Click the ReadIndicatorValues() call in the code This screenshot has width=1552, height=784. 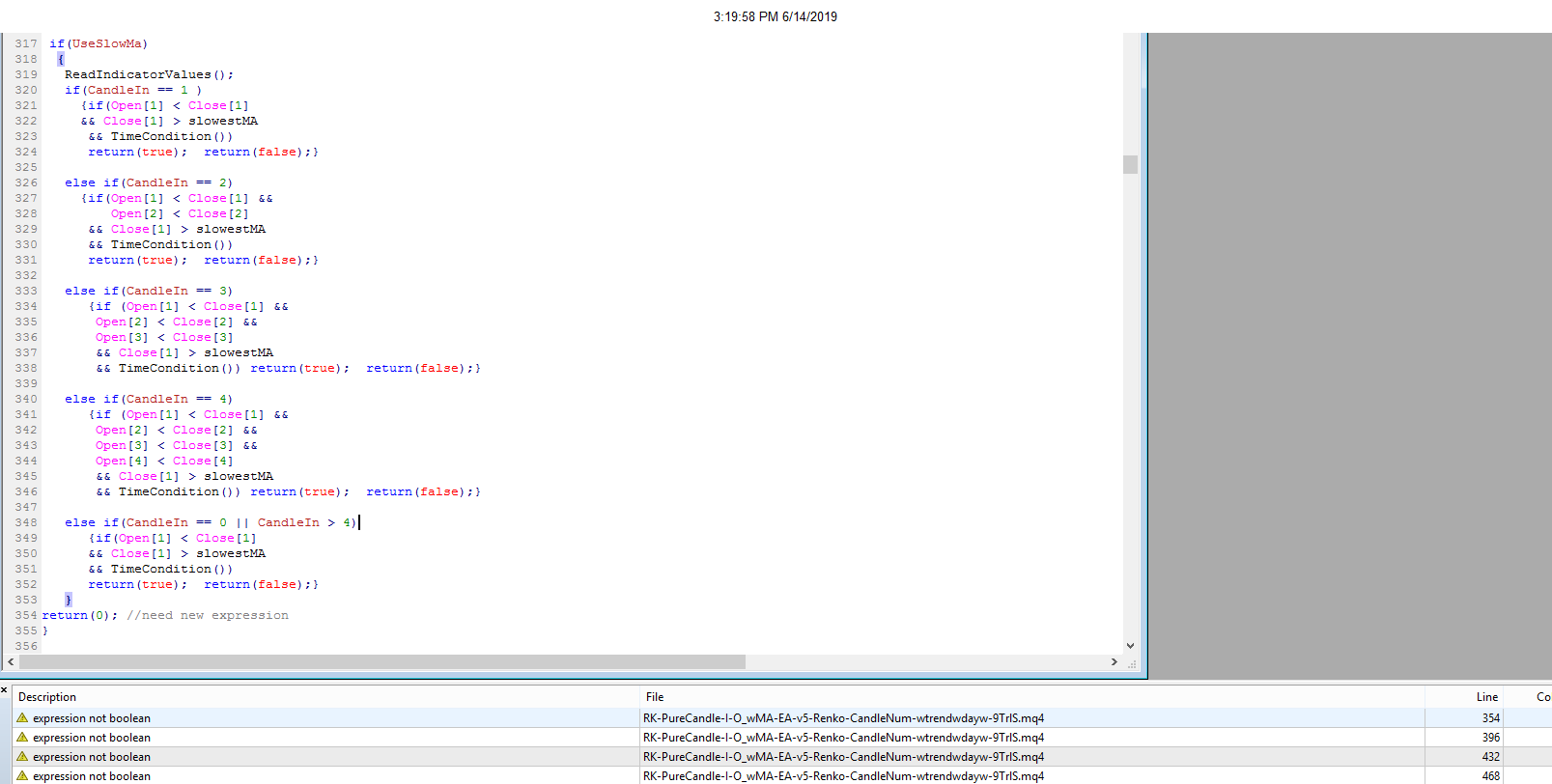click(x=149, y=74)
